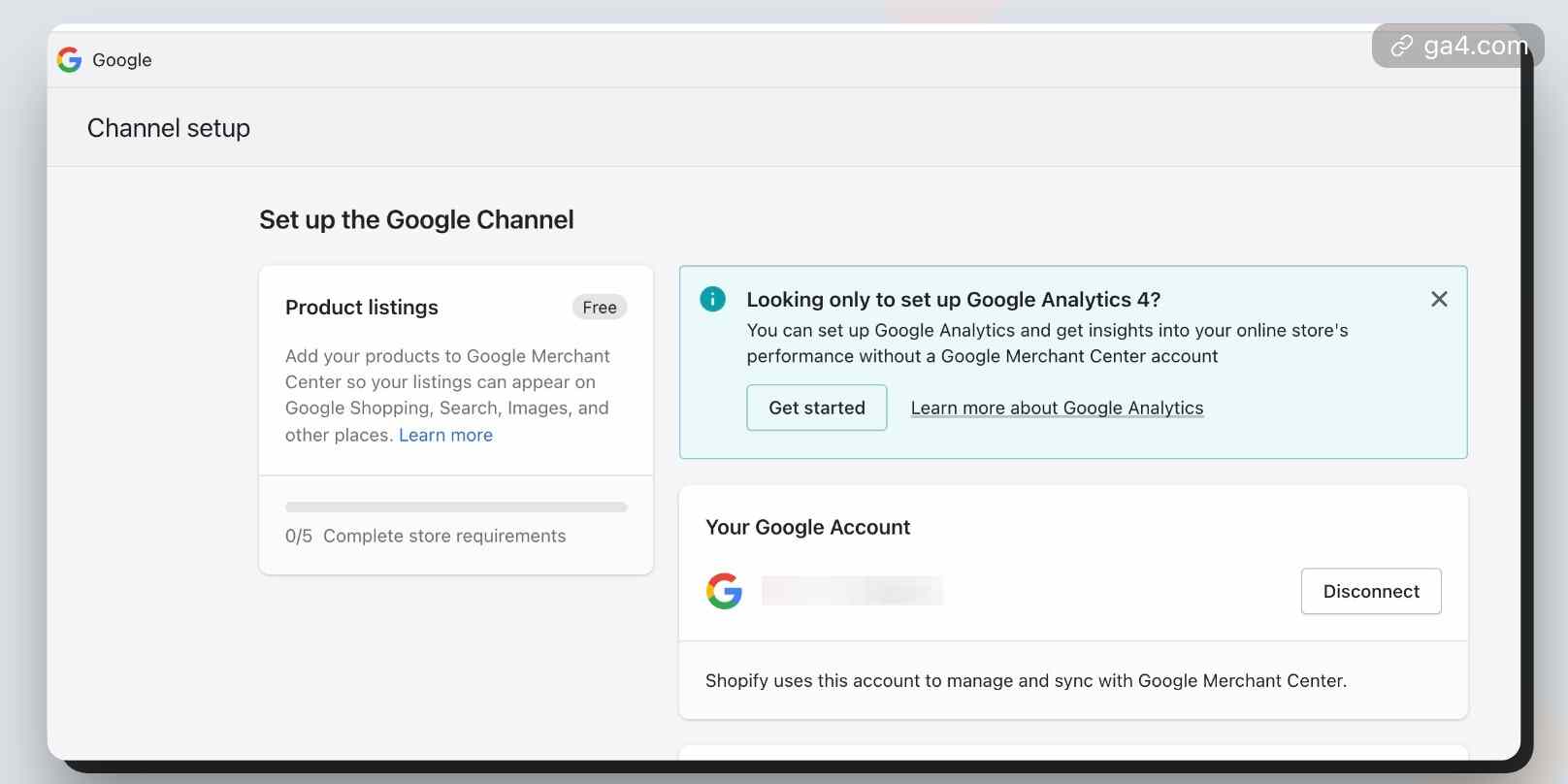Click the Shopify uses this account note
The height and width of the screenshot is (784, 1568).
click(x=1026, y=680)
